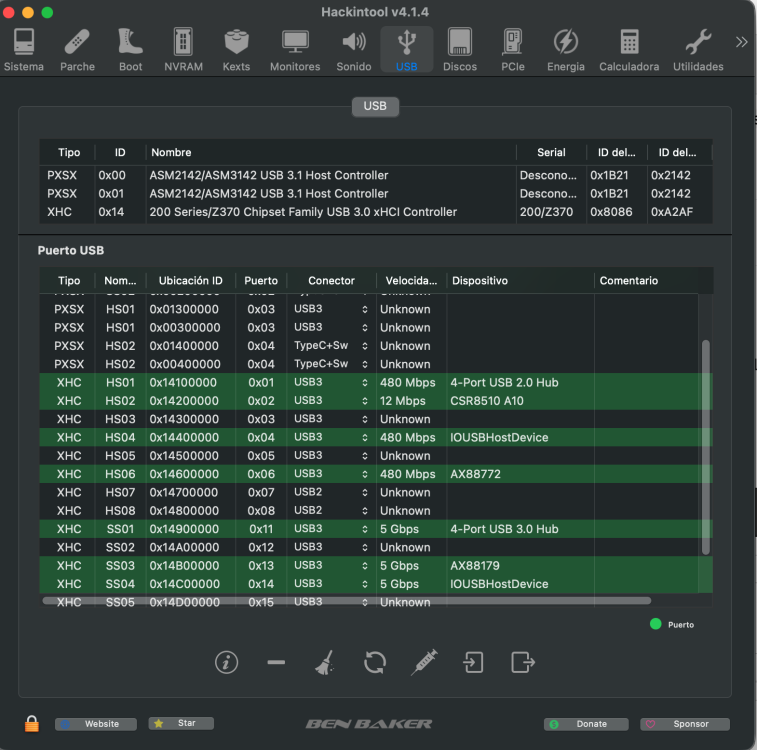
Task: Select the 0x01 ASM2142 controller row
Action: pos(376,194)
